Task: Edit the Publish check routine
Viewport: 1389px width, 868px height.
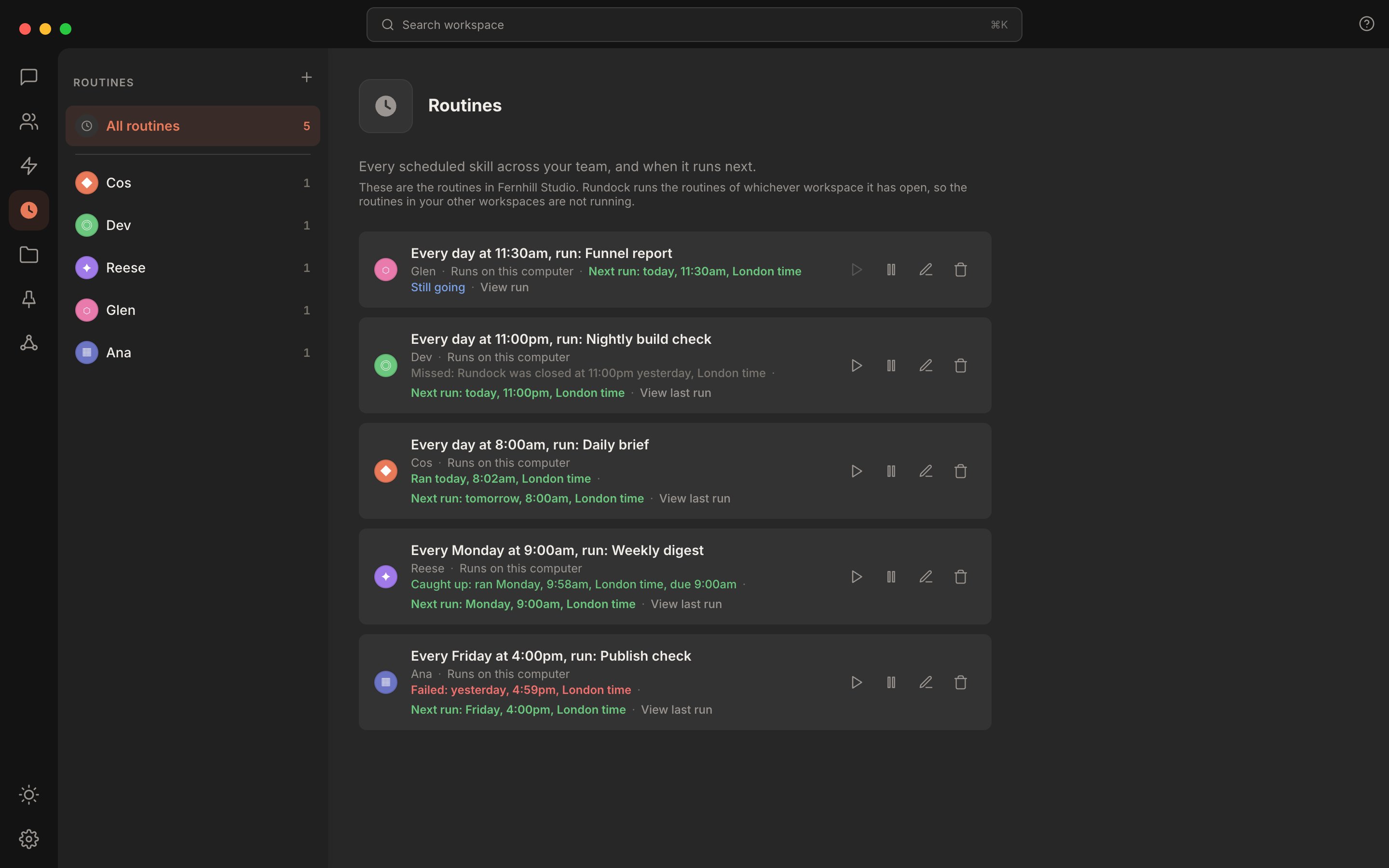Action: pyautogui.click(x=926, y=682)
